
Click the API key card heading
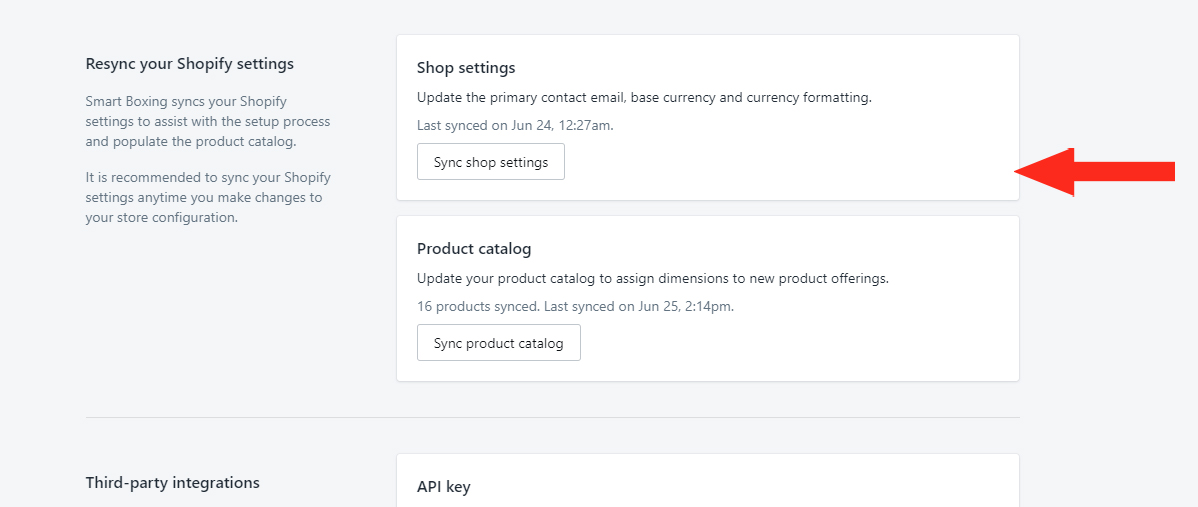[444, 486]
